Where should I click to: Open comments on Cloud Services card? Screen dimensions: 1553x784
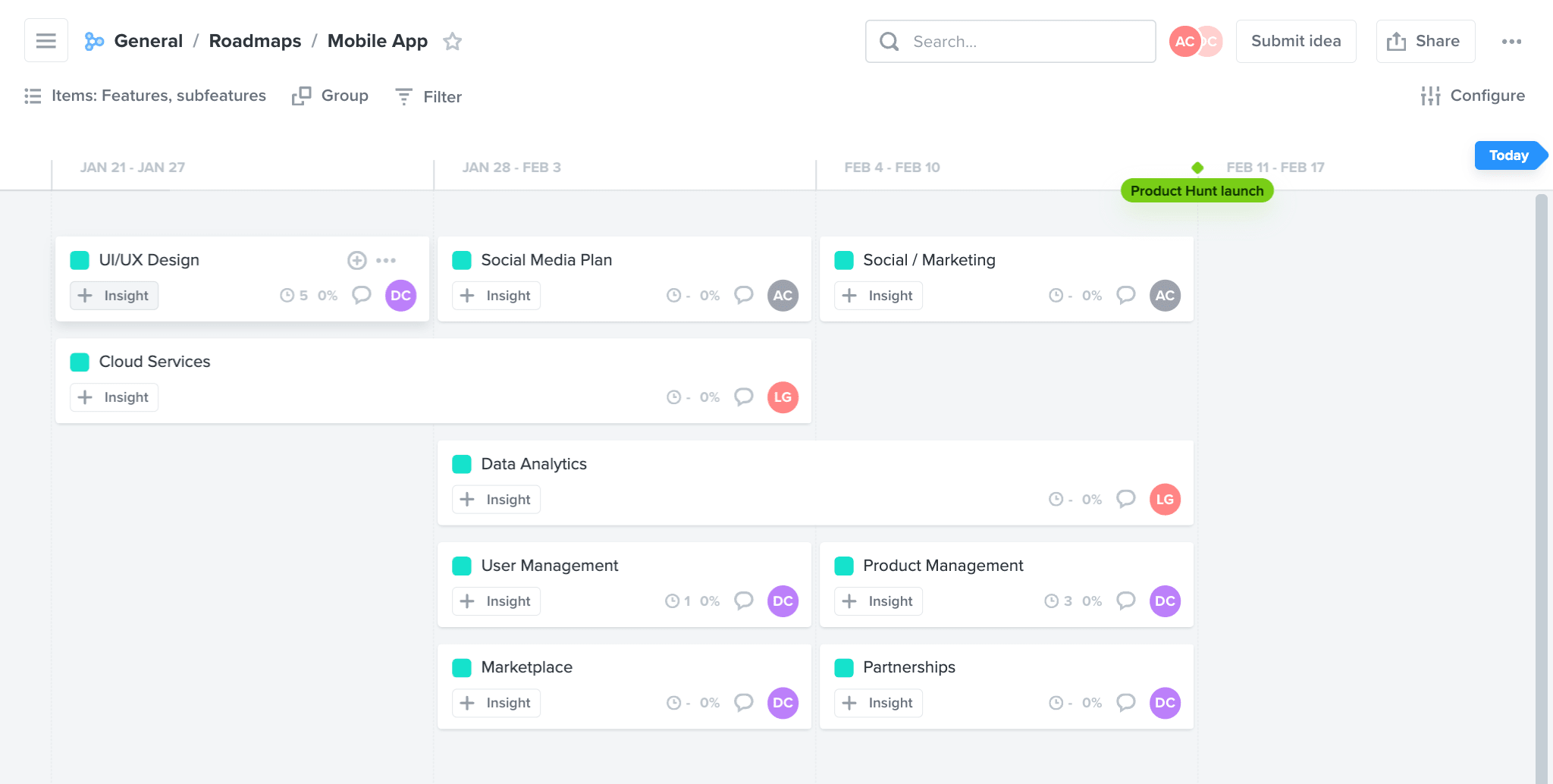coord(744,397)
